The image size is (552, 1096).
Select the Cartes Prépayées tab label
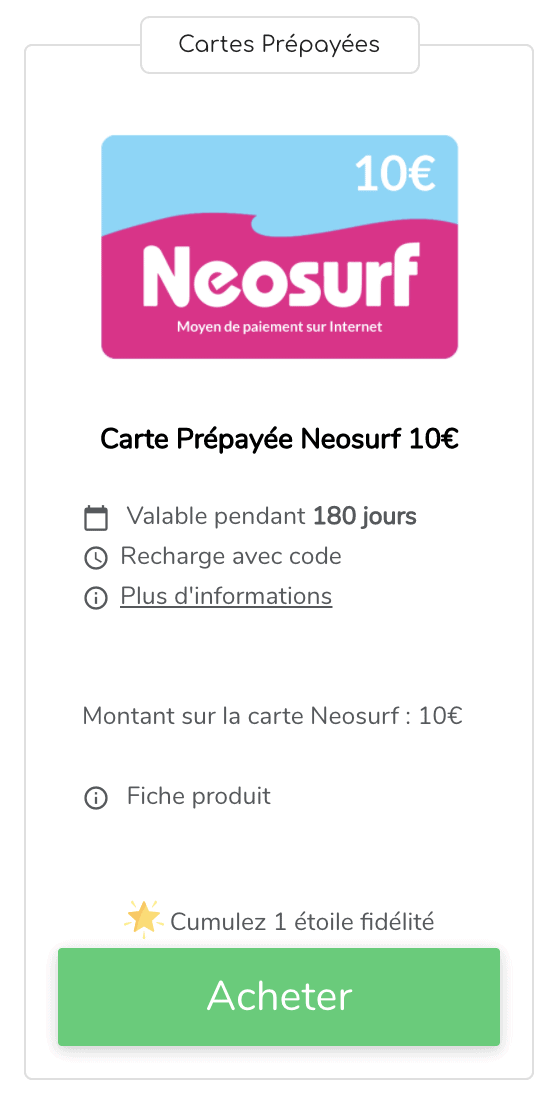click(279, 45)
